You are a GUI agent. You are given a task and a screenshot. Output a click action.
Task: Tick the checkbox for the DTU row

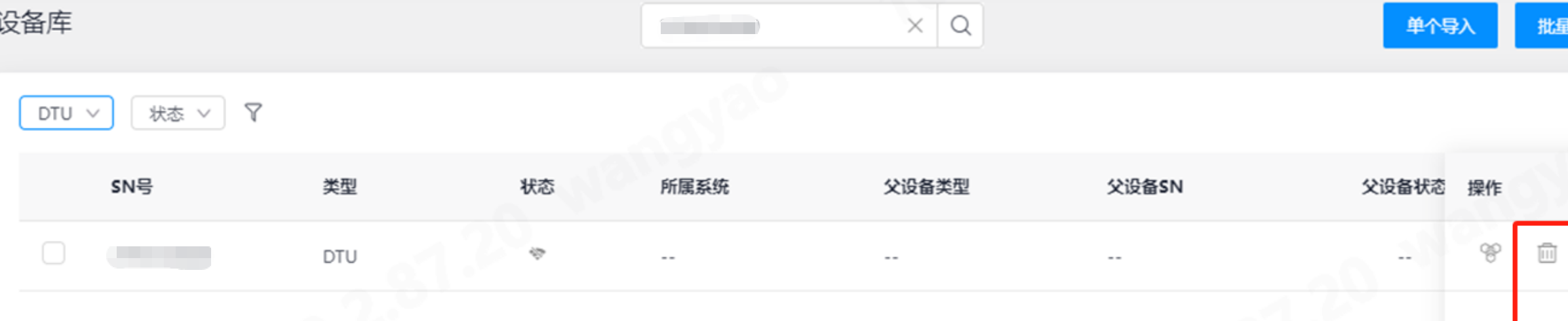pyautogui.click(x=54, y=253)
